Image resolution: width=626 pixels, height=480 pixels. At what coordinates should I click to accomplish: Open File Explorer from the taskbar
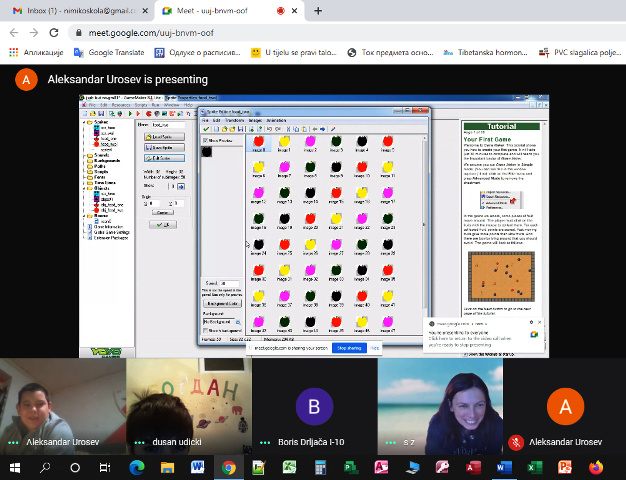pyautogui.click(x=167, y=467)
